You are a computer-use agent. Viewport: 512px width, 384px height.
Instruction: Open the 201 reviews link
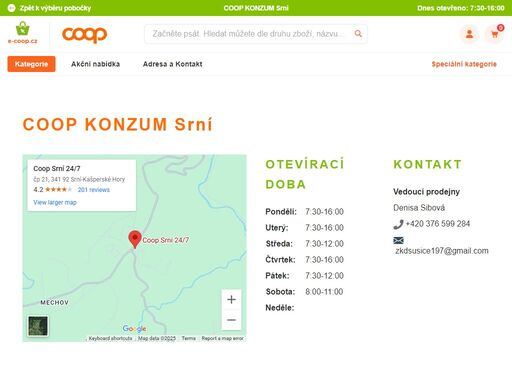(94, 190)
